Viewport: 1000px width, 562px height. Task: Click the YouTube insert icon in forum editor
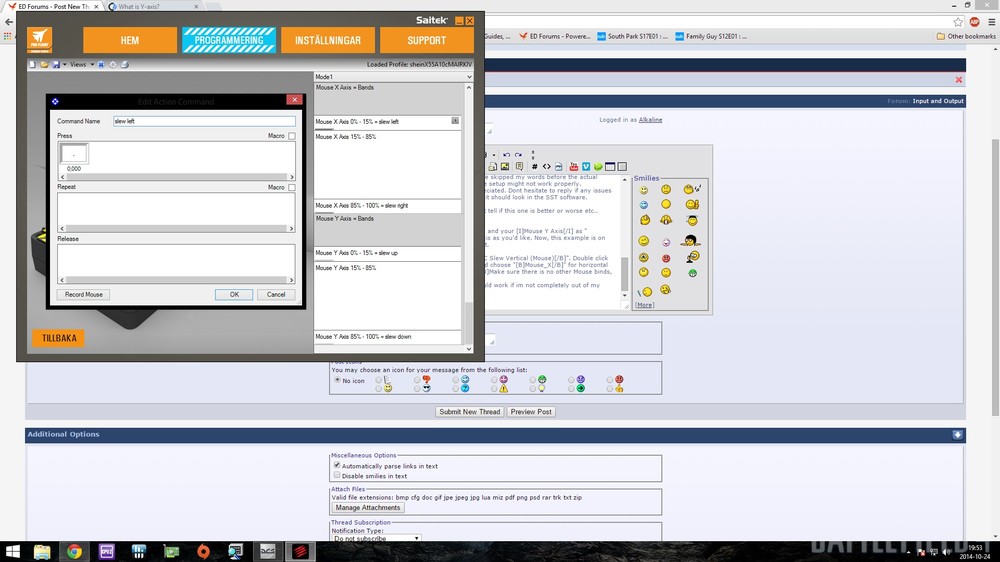tap(573, 166)
